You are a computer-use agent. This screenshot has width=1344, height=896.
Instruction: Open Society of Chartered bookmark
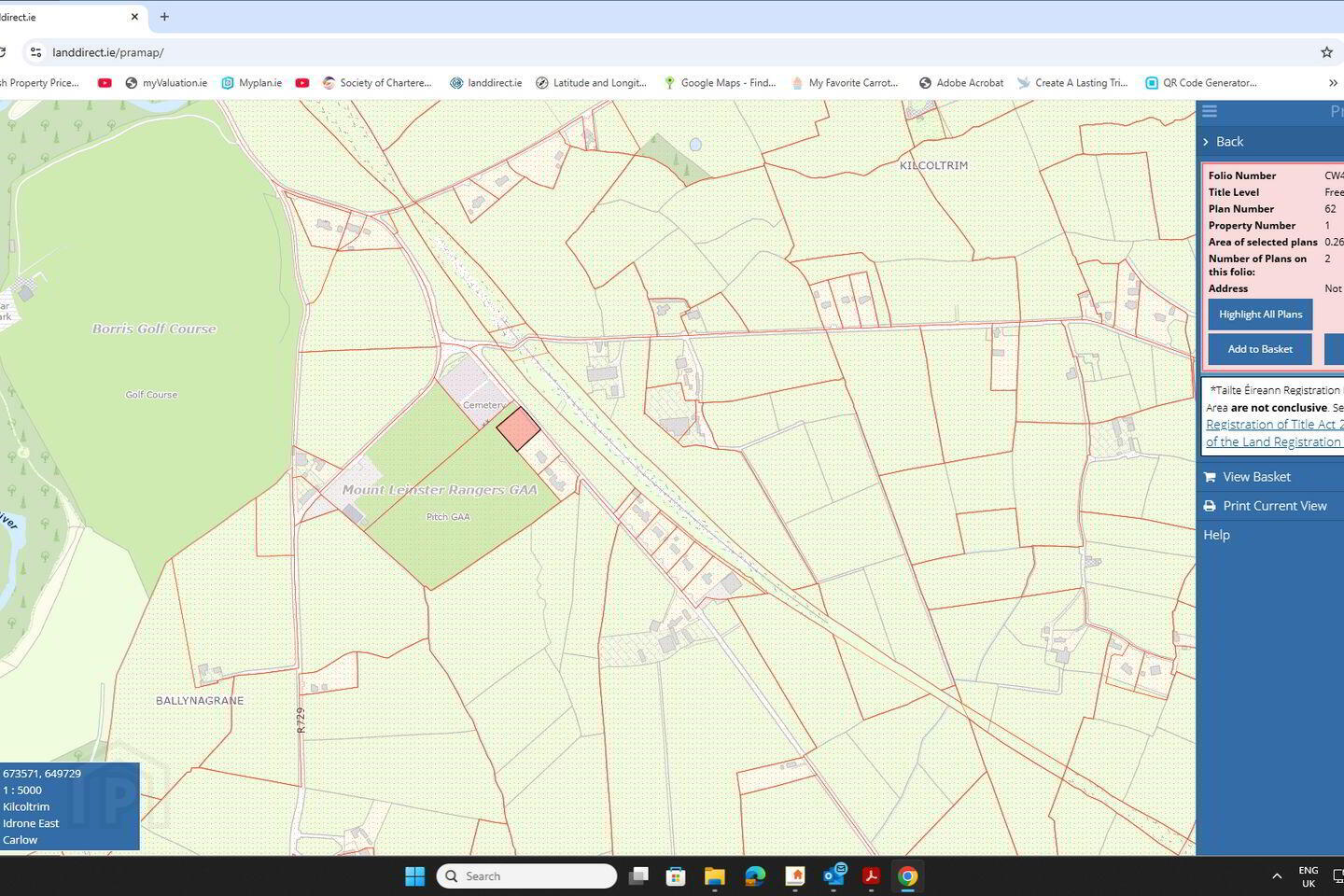[x=377, y=83]
